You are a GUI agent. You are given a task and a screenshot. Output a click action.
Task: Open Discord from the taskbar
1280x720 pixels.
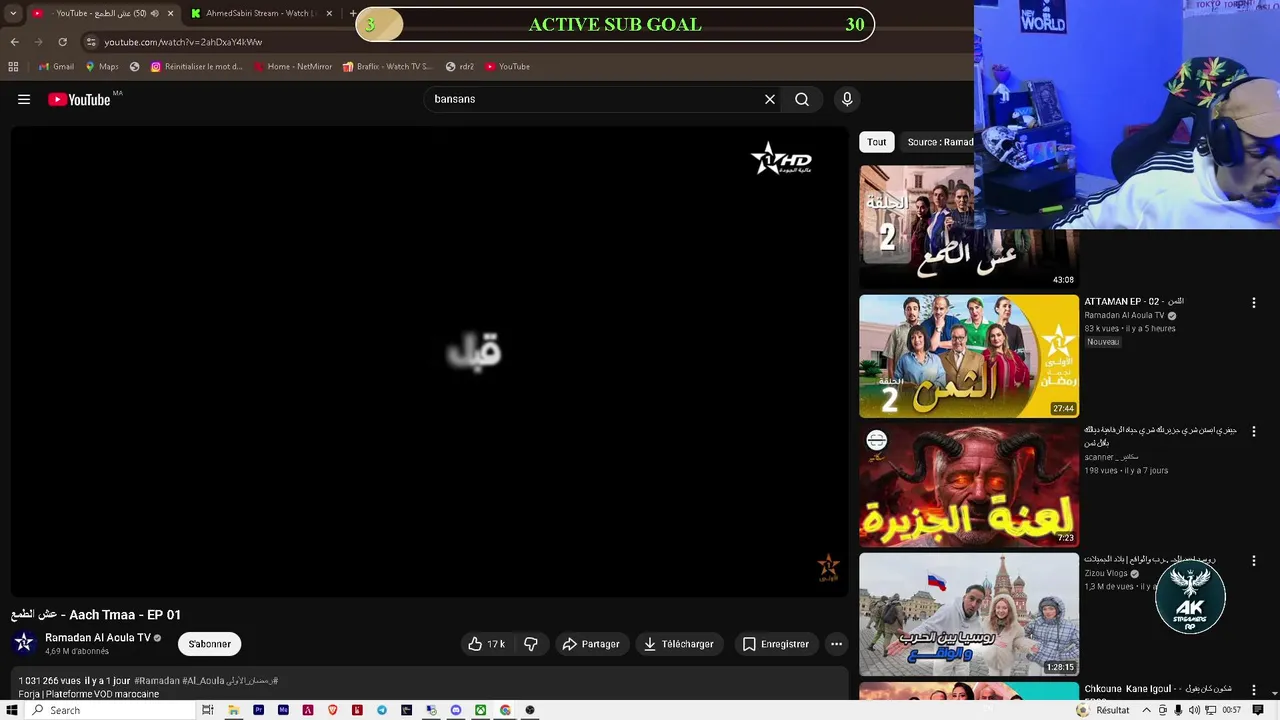[x=456, y=710]
